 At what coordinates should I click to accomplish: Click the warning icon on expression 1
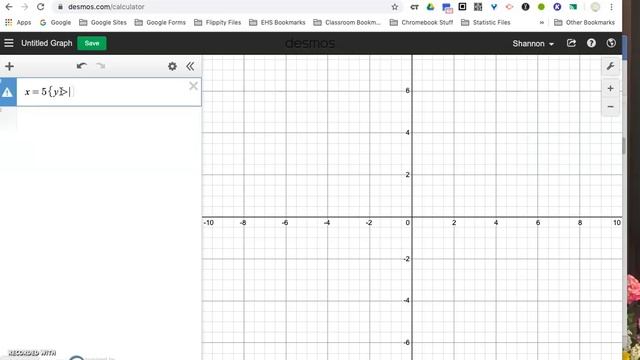coord(7,92)
